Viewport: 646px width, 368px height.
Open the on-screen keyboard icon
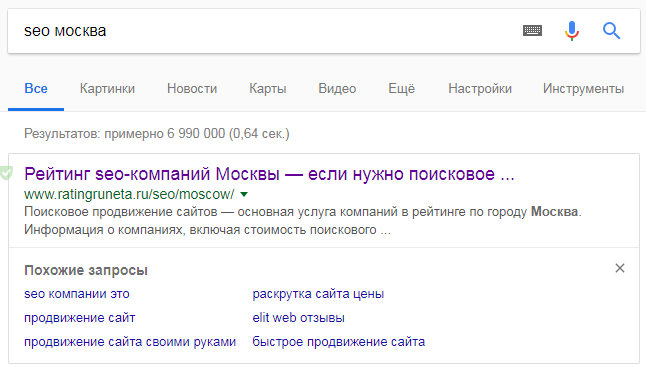[532, 30]
